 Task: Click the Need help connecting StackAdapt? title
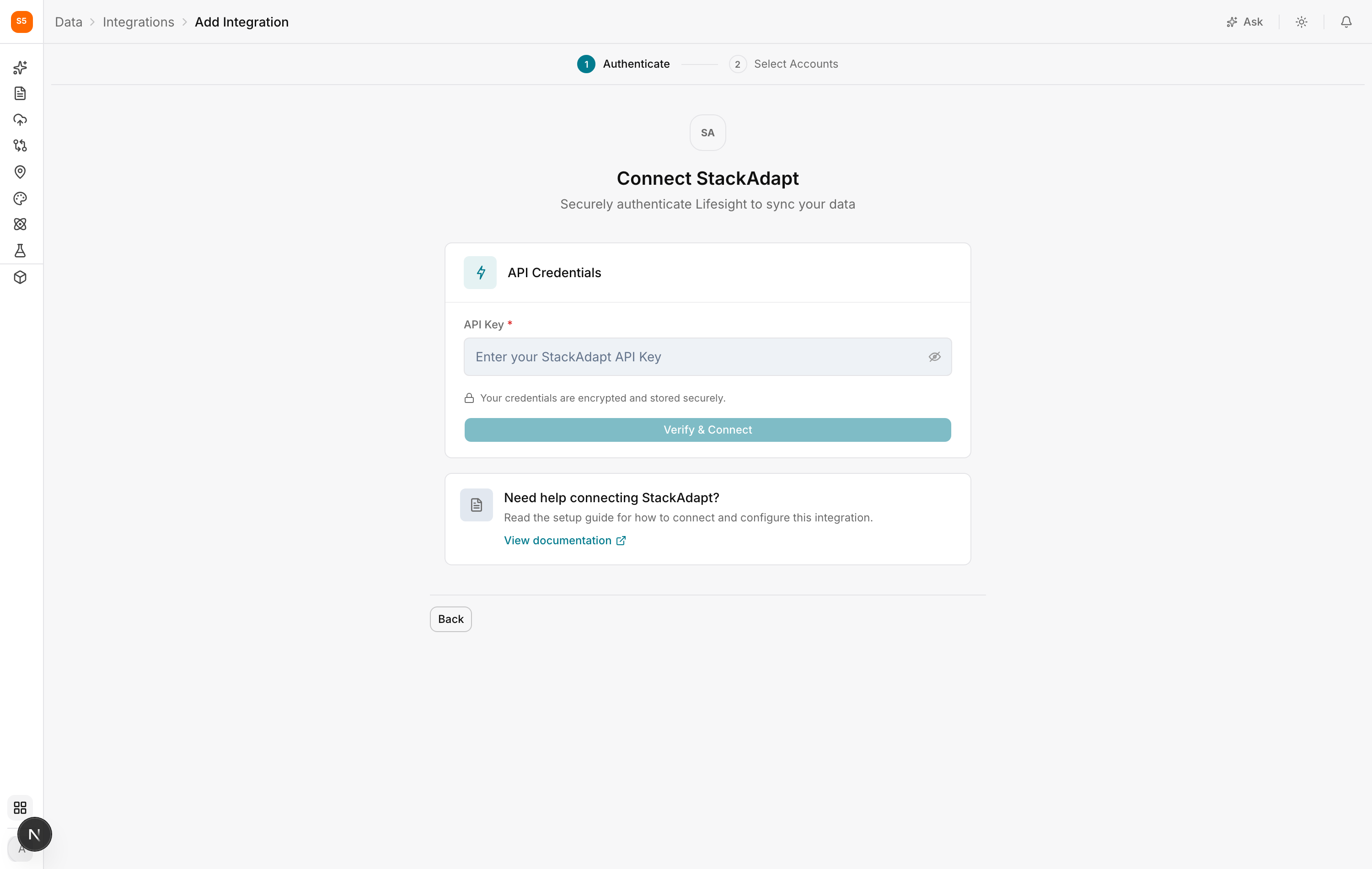click(x=611, y=498)
